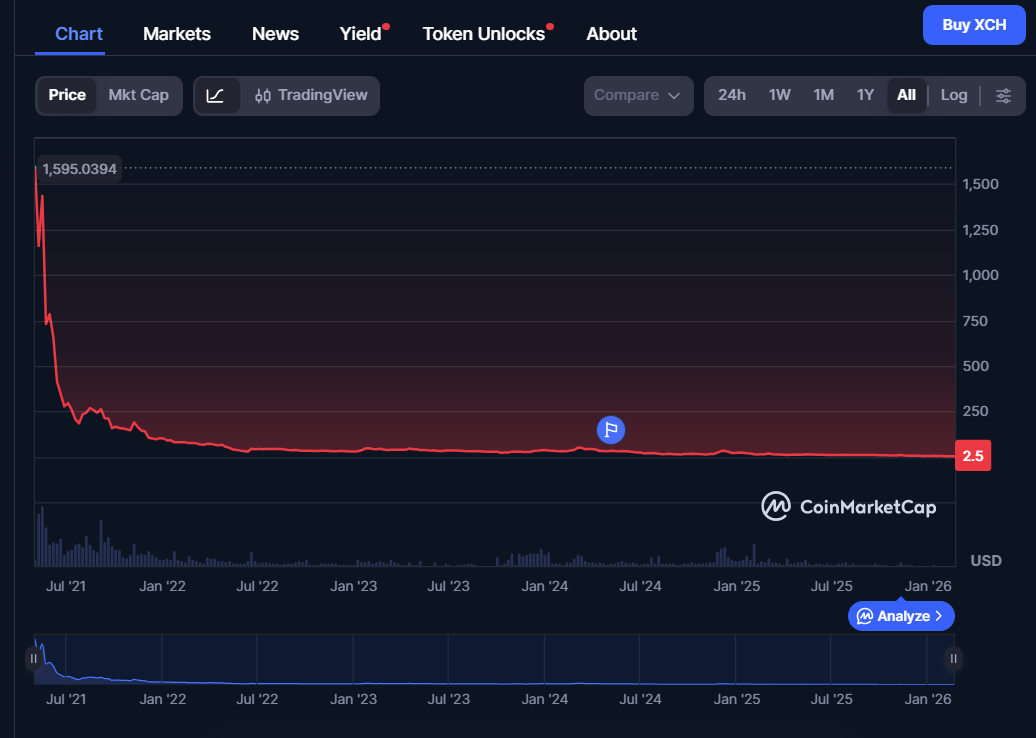
Task: Open the Analyze feature
Action: point(899,616)
